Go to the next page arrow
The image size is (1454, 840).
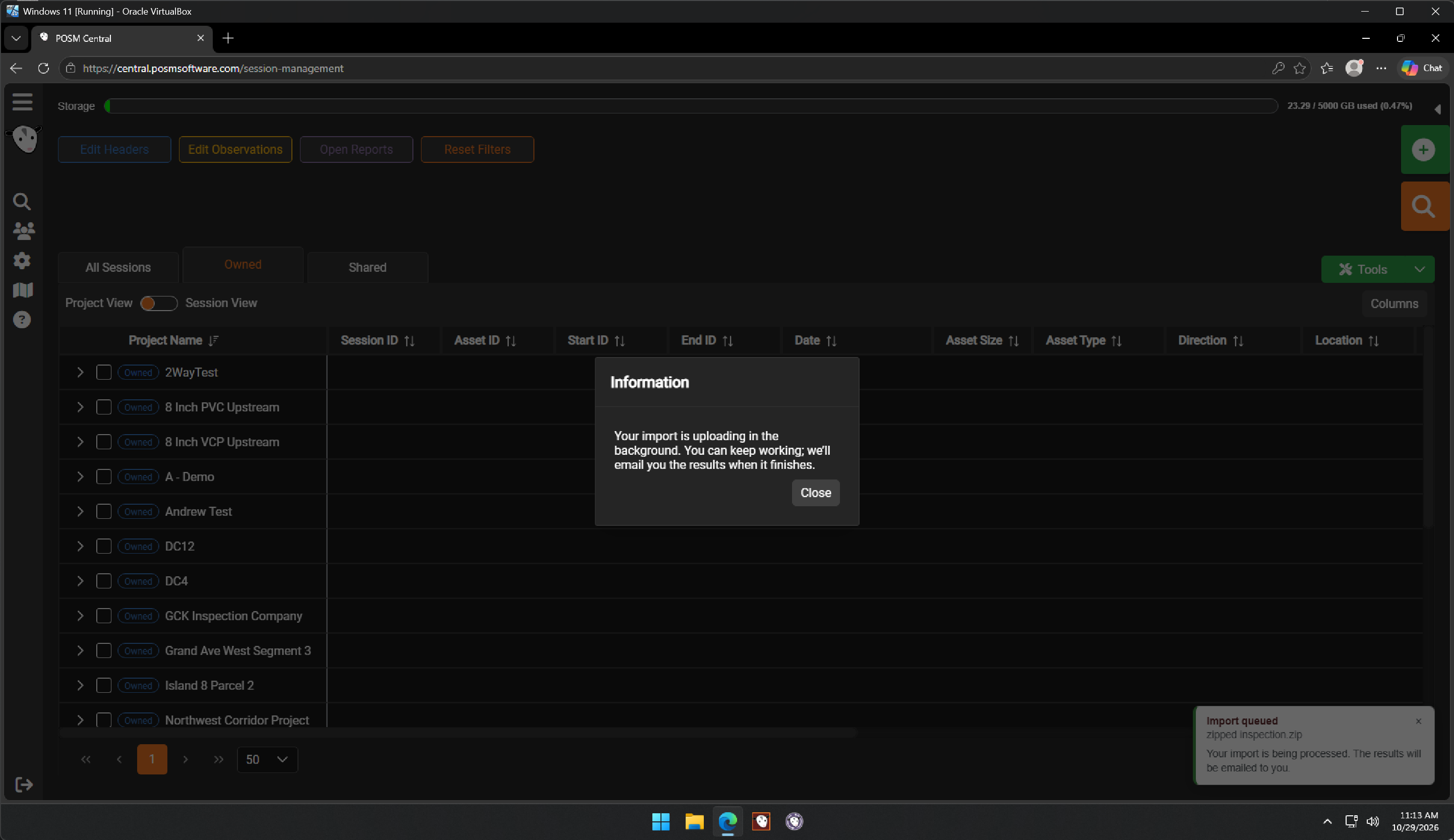[x=186, y=759]
